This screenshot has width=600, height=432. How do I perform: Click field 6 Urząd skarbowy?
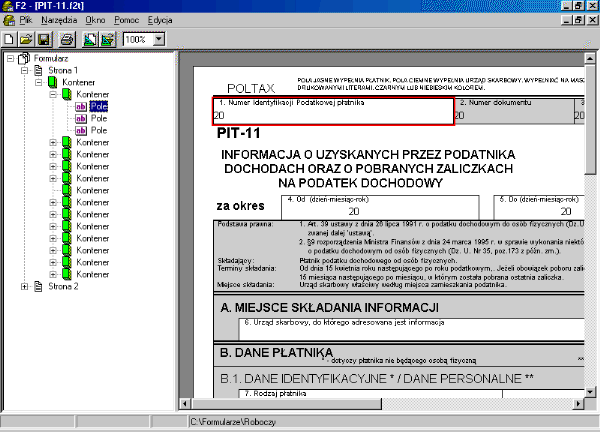point(411,329)
